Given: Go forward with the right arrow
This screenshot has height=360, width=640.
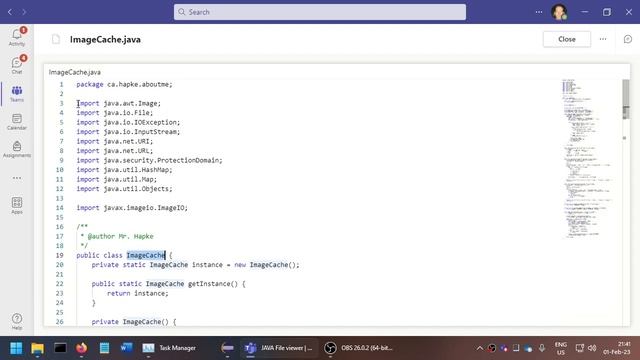Looking at the screenshot, I should coord(24,12).
